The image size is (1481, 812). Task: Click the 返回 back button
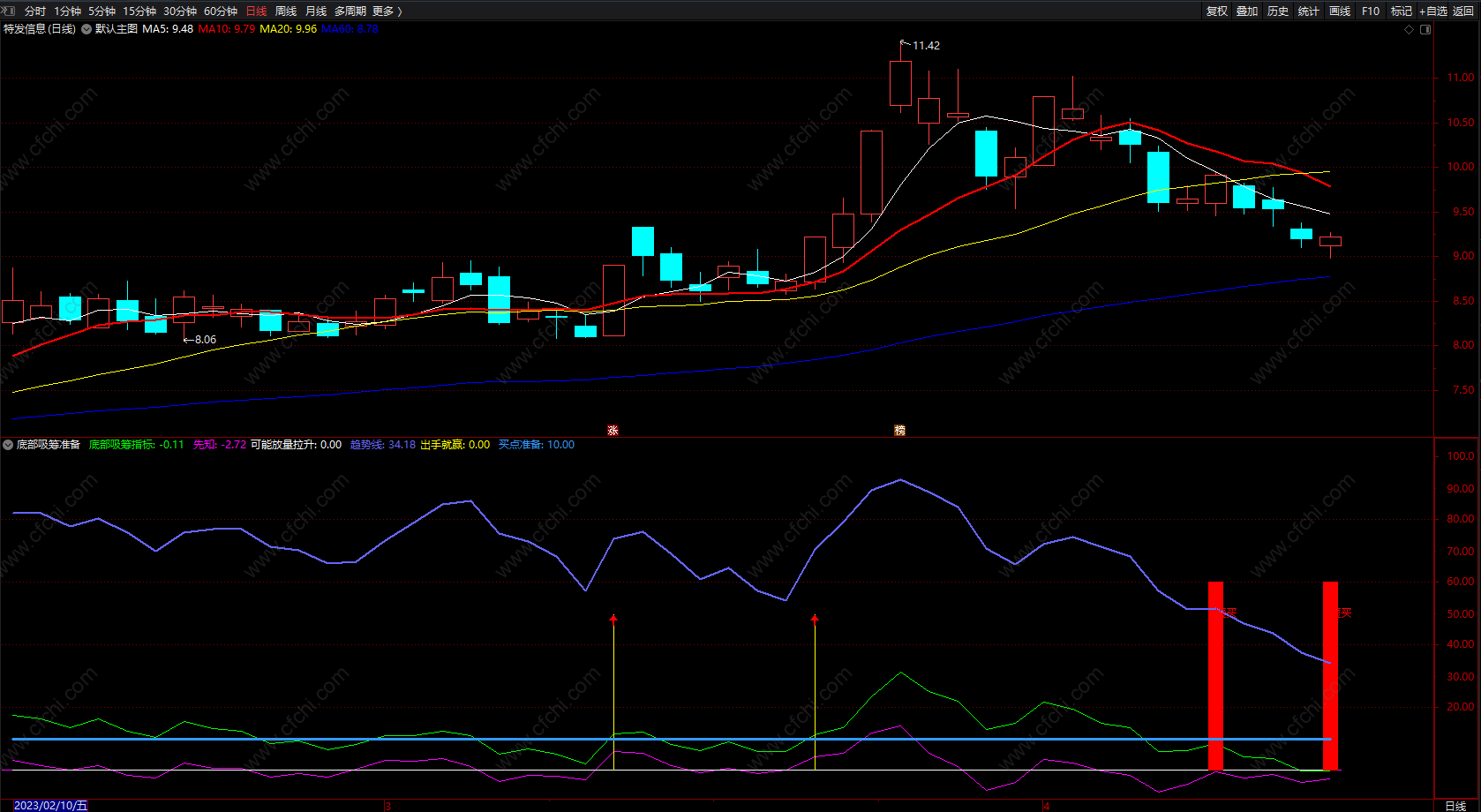tap(1463, 11)
